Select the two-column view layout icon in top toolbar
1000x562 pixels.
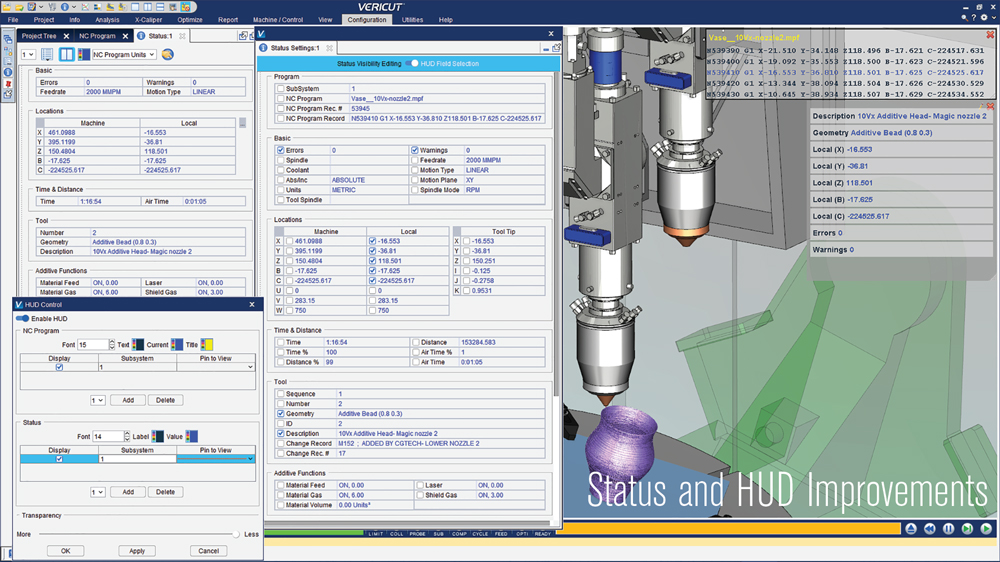[x=147, y=7]
